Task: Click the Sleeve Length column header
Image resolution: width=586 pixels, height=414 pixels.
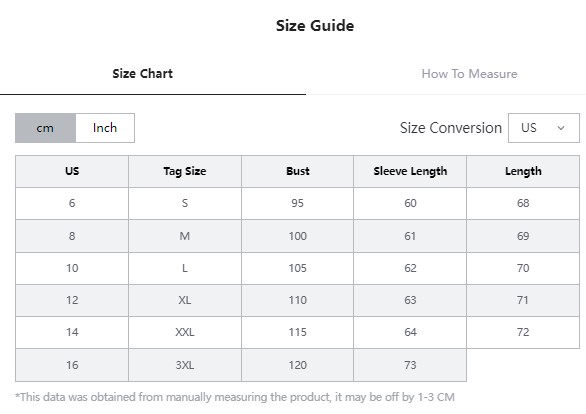Action: pos(410,171)
